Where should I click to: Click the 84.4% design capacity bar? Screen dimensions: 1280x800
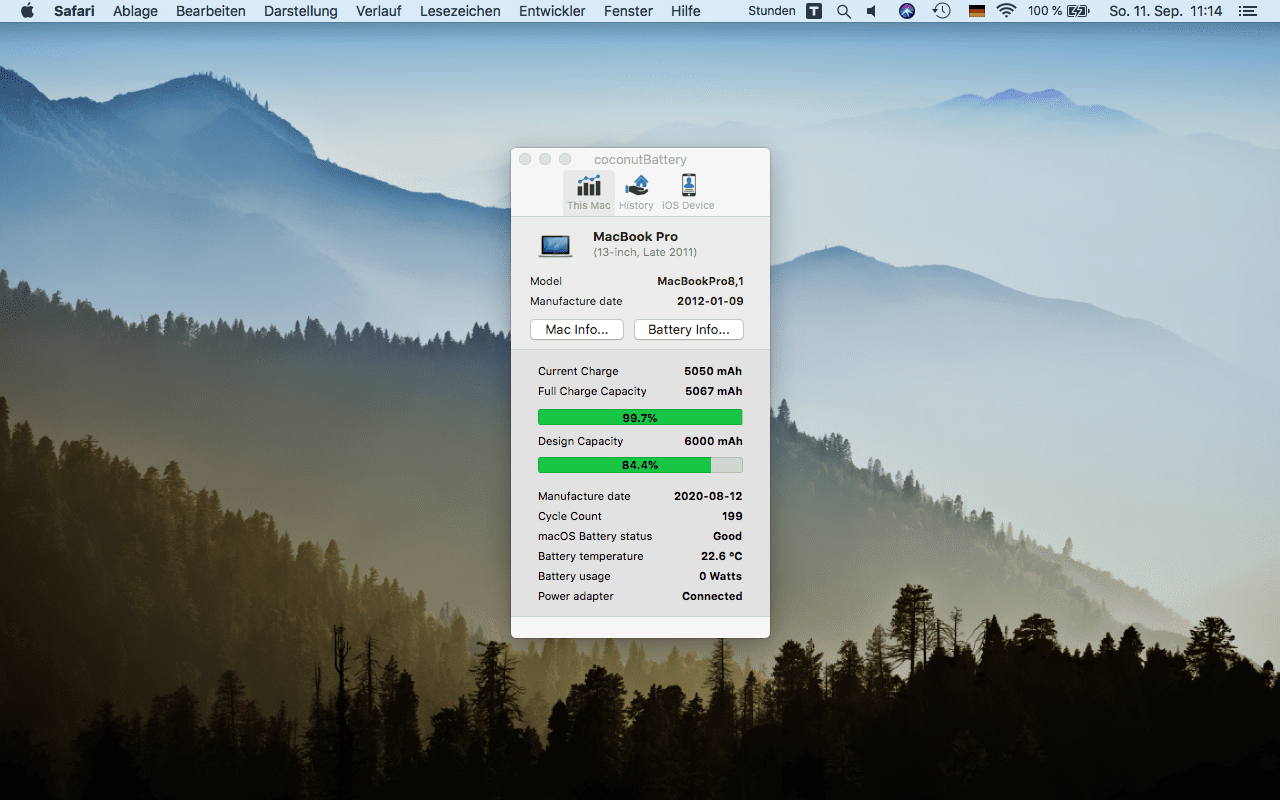[640, 465]
